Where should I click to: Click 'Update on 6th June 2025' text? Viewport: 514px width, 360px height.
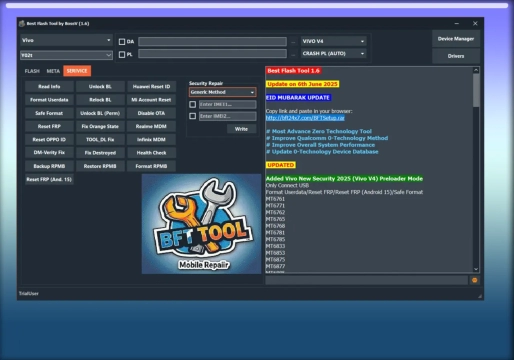(302, 84)
